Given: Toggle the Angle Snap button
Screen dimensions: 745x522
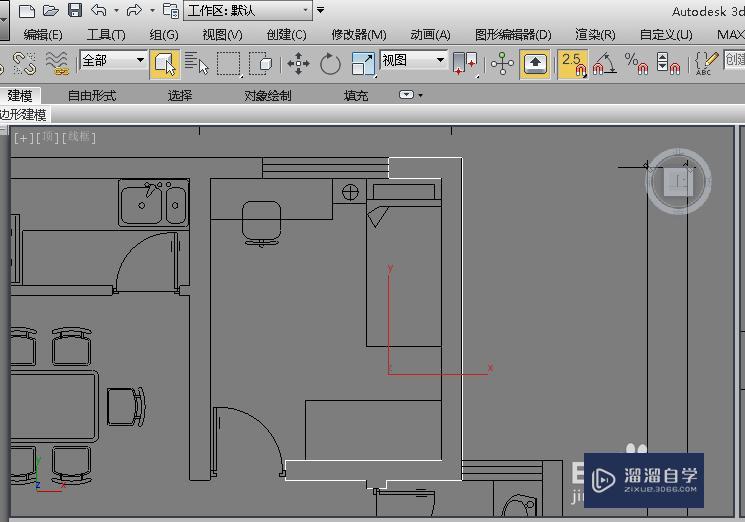Looking at the screenshot, I should [604, 64].
